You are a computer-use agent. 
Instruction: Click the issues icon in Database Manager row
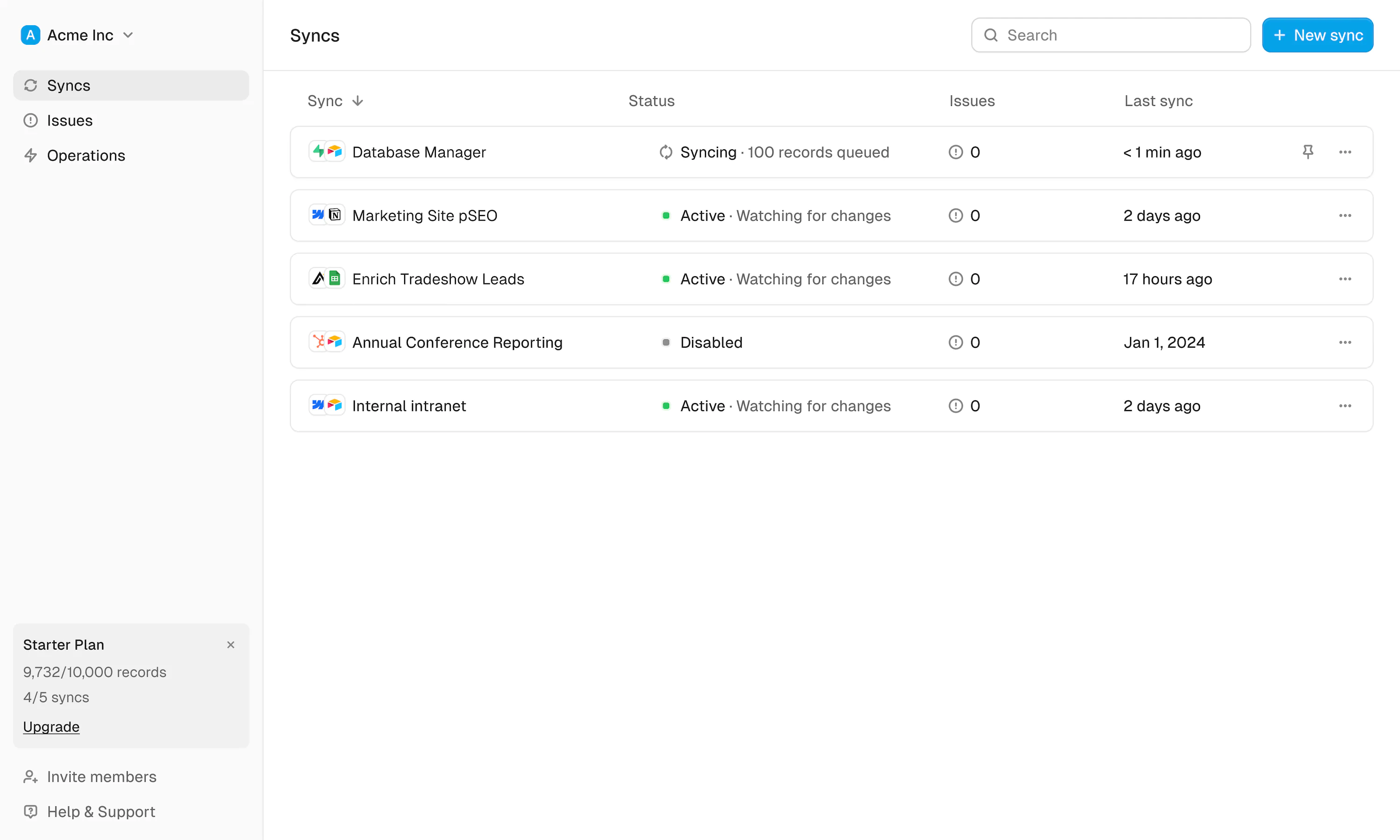coord(956,152)
